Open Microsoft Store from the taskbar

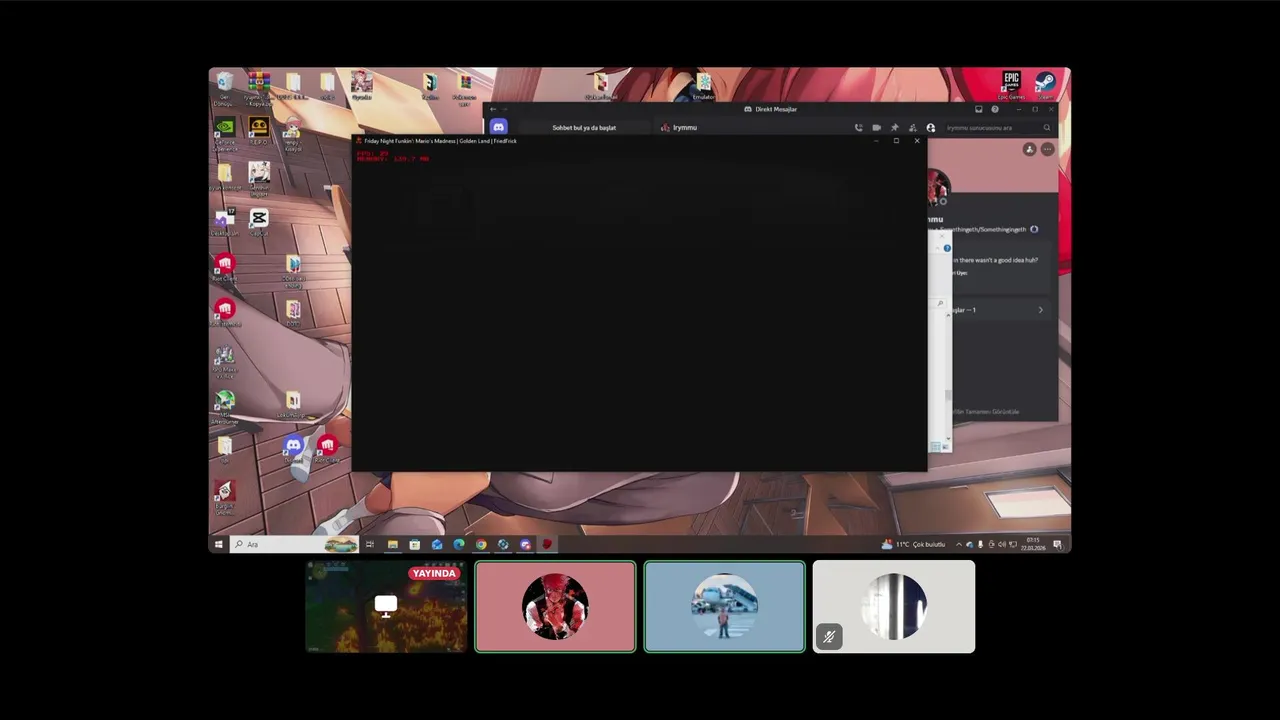pyautogui.click(x=414, y=544)
